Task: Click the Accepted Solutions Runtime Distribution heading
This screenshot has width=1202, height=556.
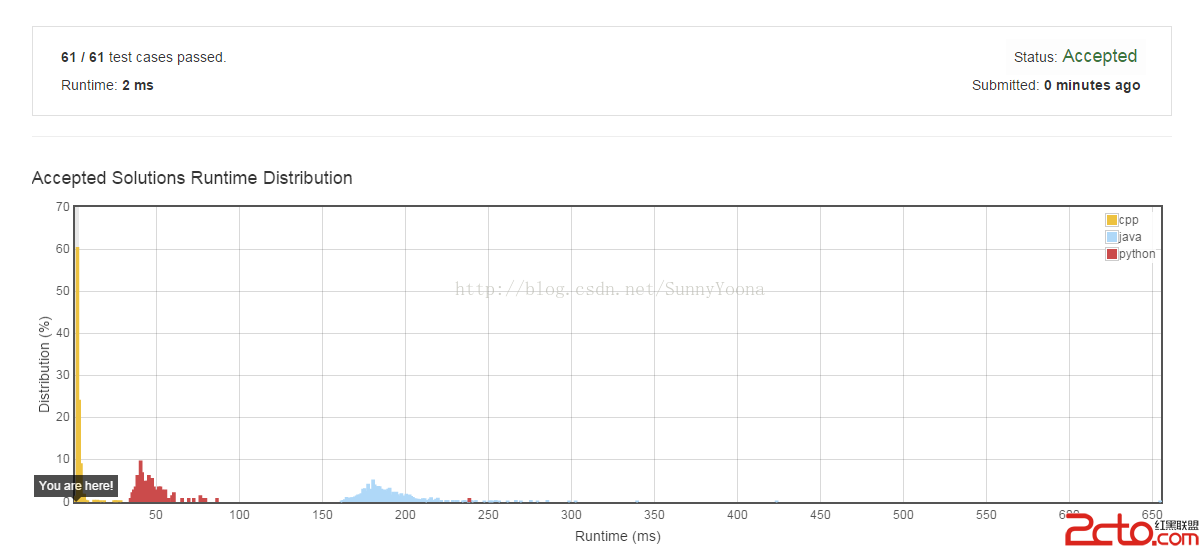Action: (x=192, y=178)
